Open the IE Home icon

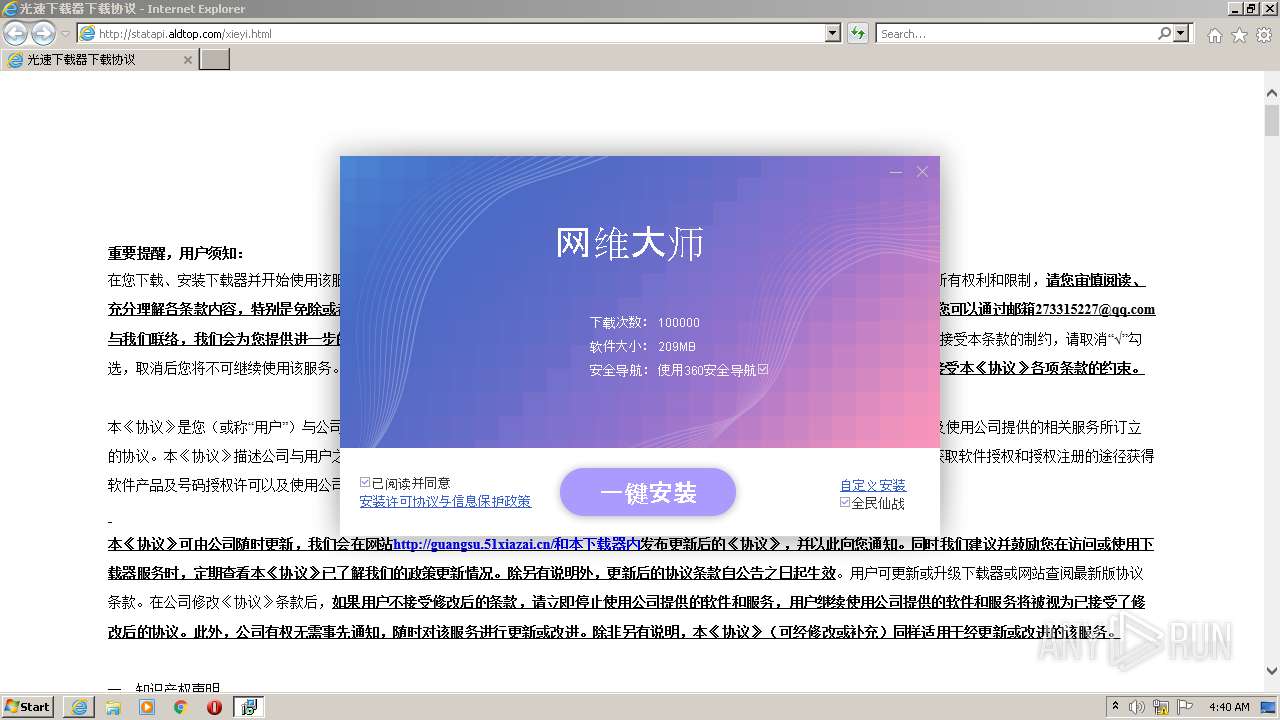(1214, 35)
